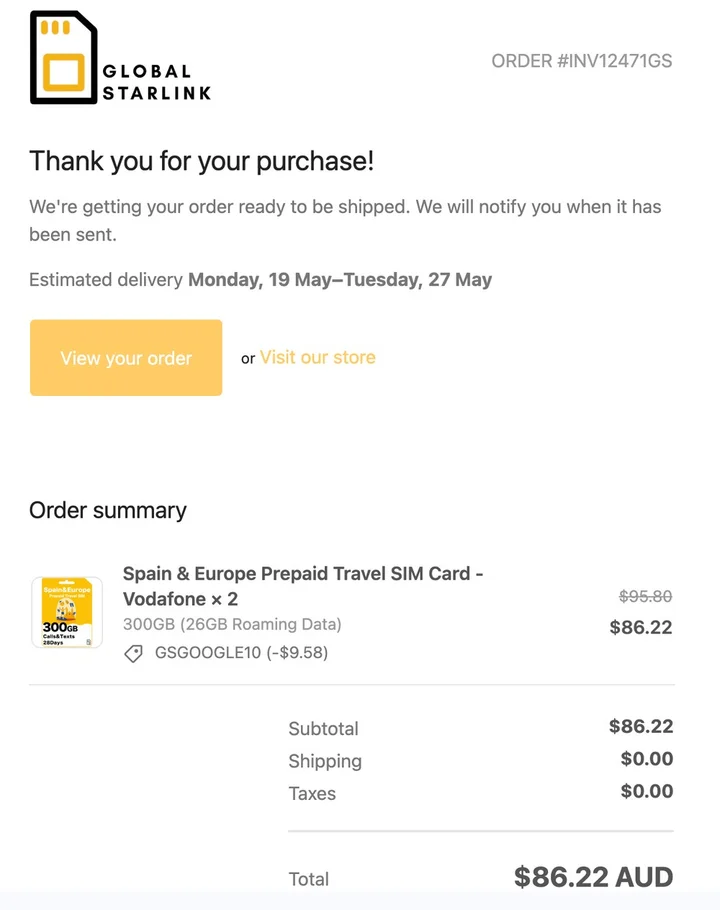720x910 pixels.
Task: Click the Shipping $0.00 amount
Action: tap(646, 759)
